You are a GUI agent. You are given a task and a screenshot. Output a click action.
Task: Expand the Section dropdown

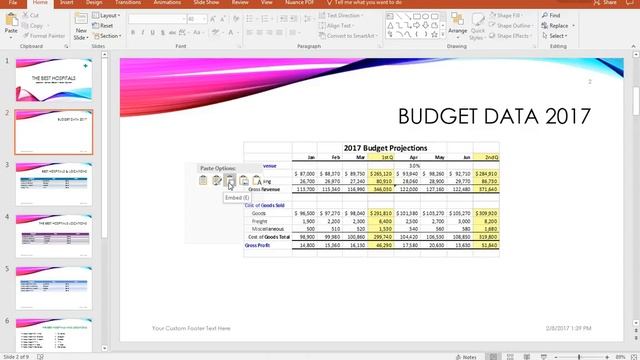[107, 36]
